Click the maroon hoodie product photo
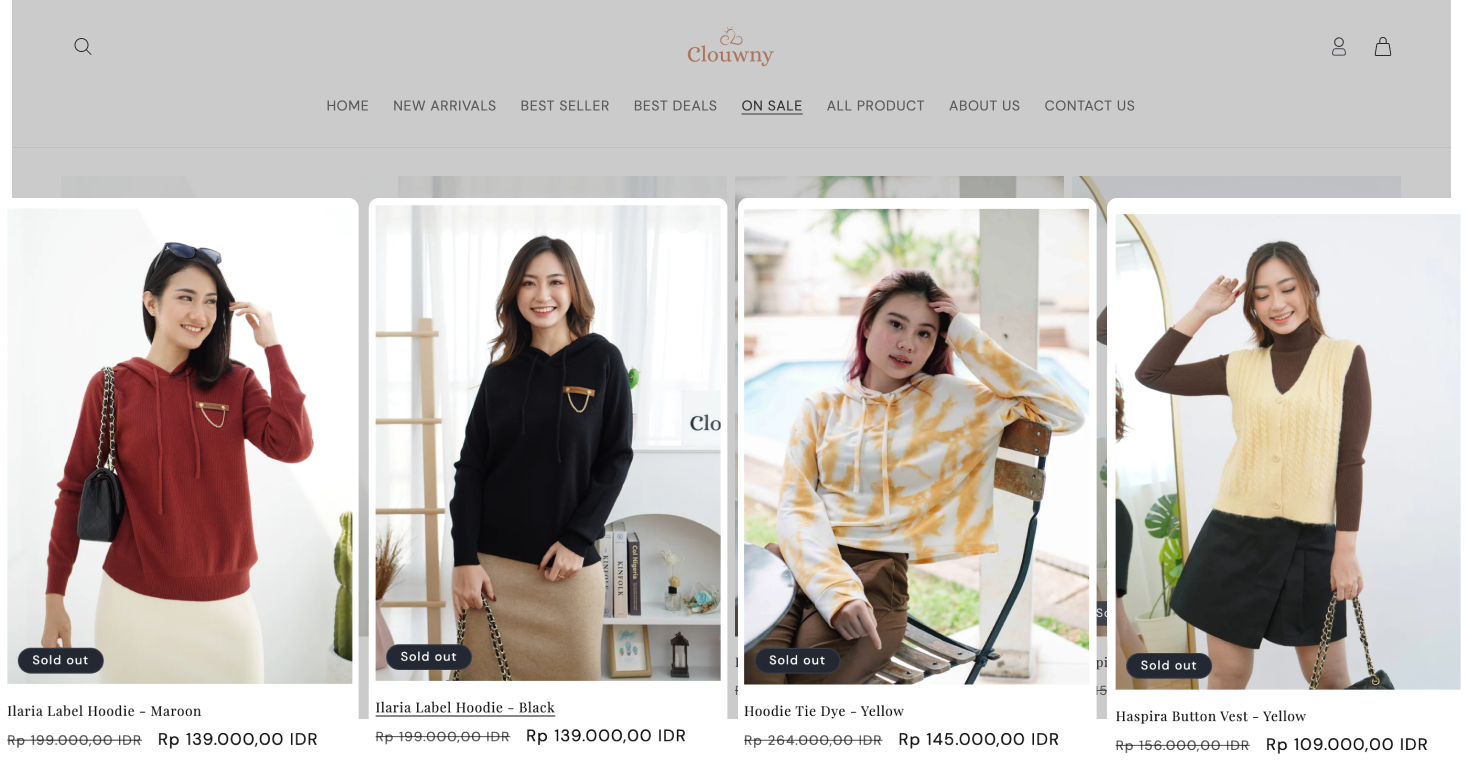Screen dimensions: 1466x766 180,445
